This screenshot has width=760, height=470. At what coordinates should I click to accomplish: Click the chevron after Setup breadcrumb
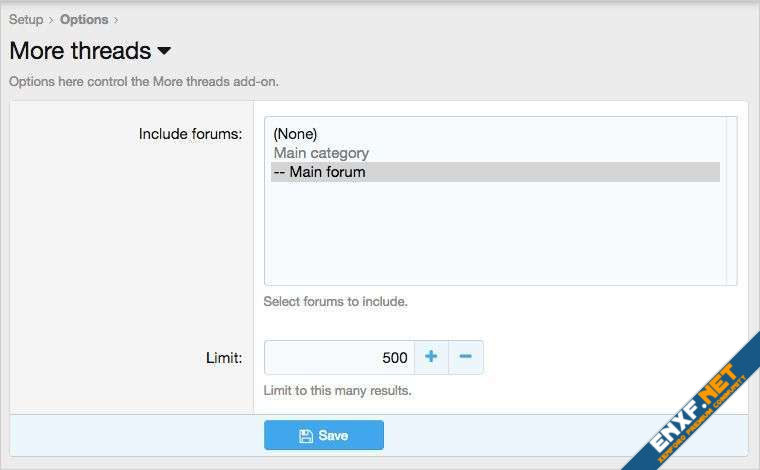(x=51, y=19)
